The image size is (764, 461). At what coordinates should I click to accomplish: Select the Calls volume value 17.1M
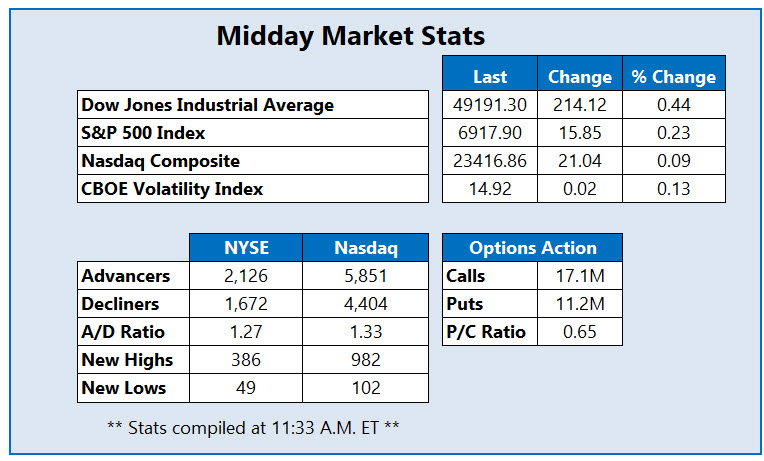point(574,276)
